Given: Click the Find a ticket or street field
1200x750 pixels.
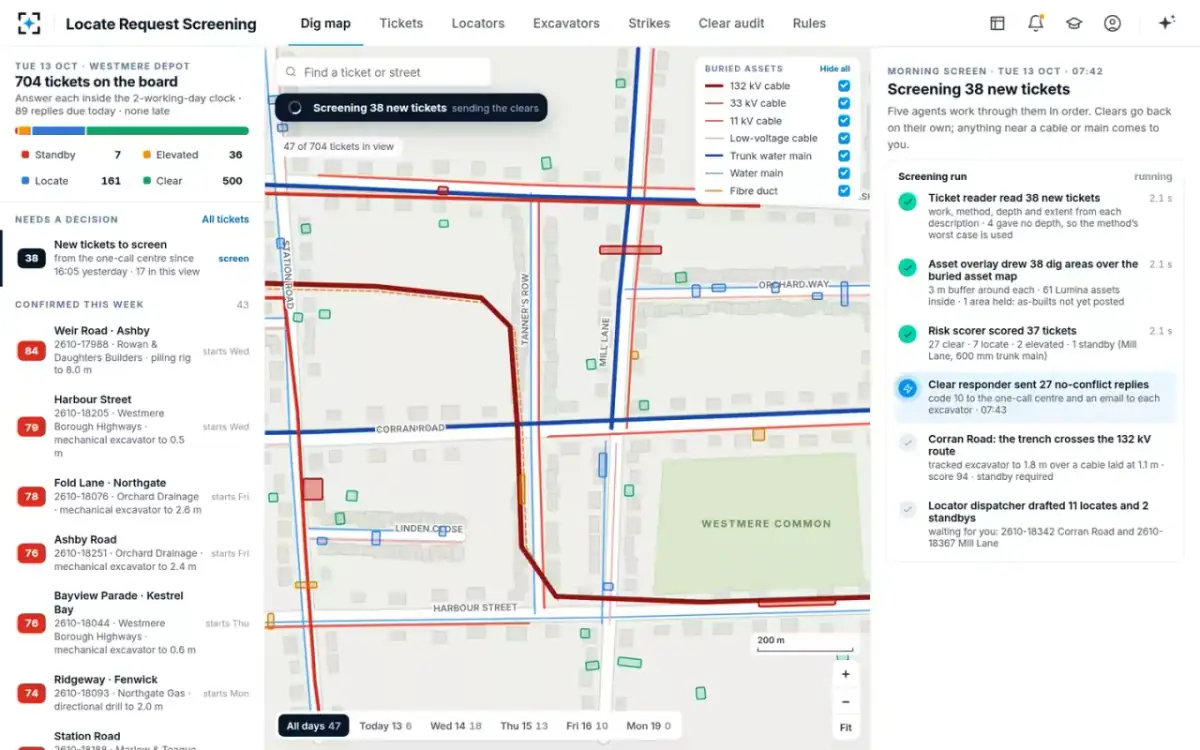Looking at the screenshot, I should [383, 72].
